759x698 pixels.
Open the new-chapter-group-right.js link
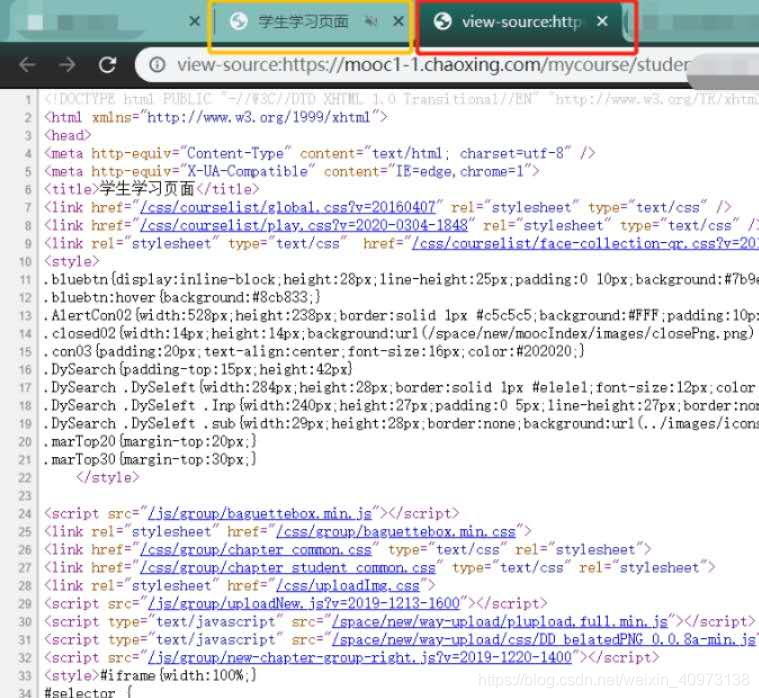tap(360, 658)
